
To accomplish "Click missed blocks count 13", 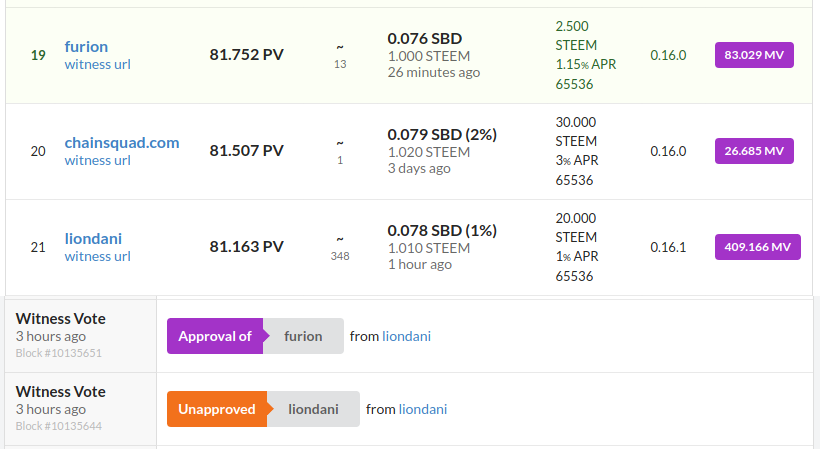I will tap(340, 64).
